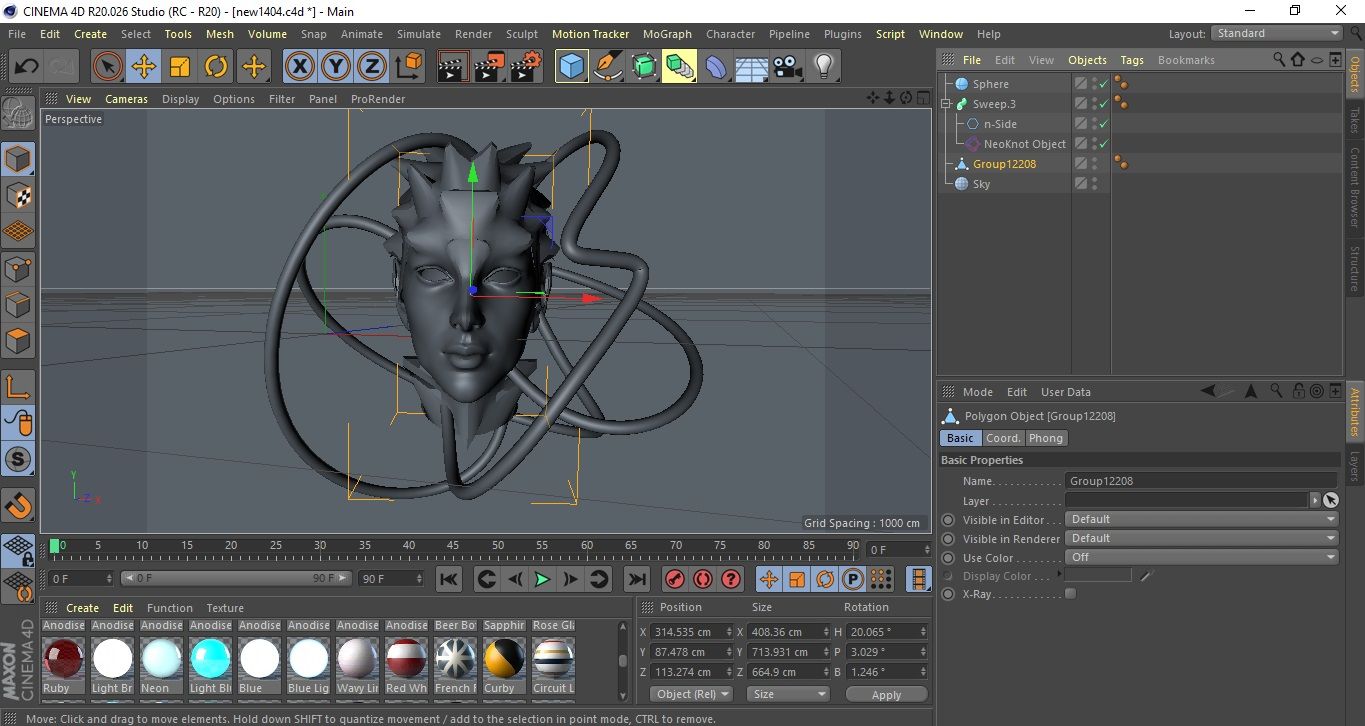Open the MoGraph menu

click(x=667, y=34)
